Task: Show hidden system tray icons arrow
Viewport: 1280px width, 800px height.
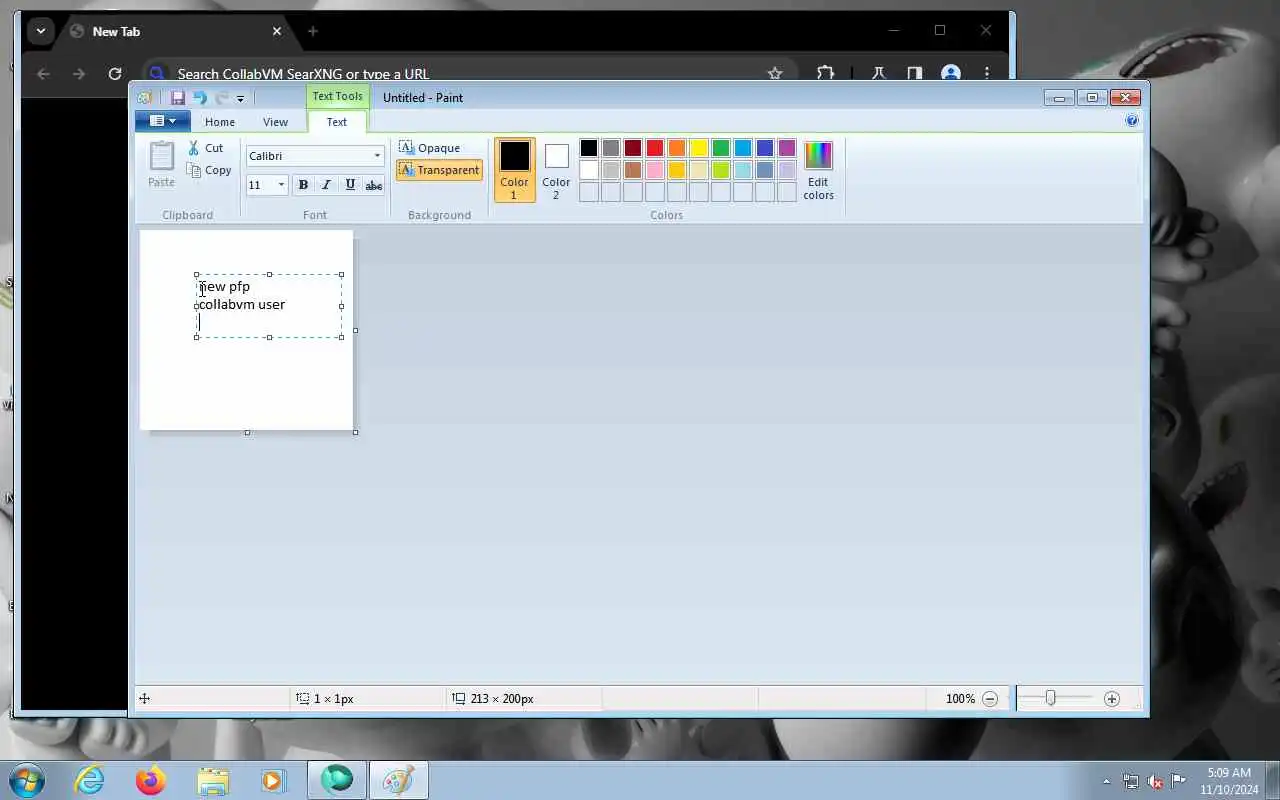Action: tap(1106, 781)
